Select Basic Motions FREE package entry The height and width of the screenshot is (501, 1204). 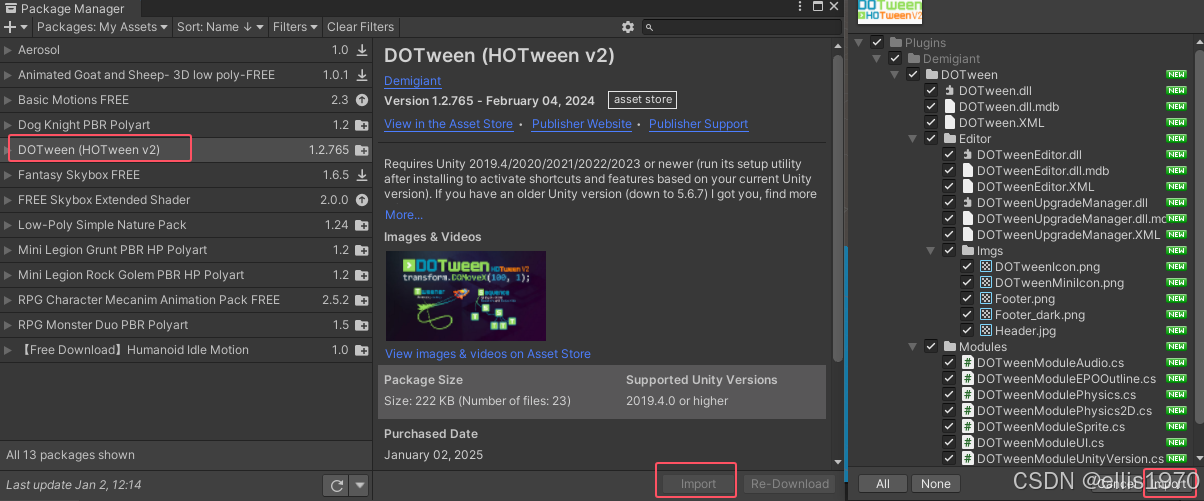(186, 100)
